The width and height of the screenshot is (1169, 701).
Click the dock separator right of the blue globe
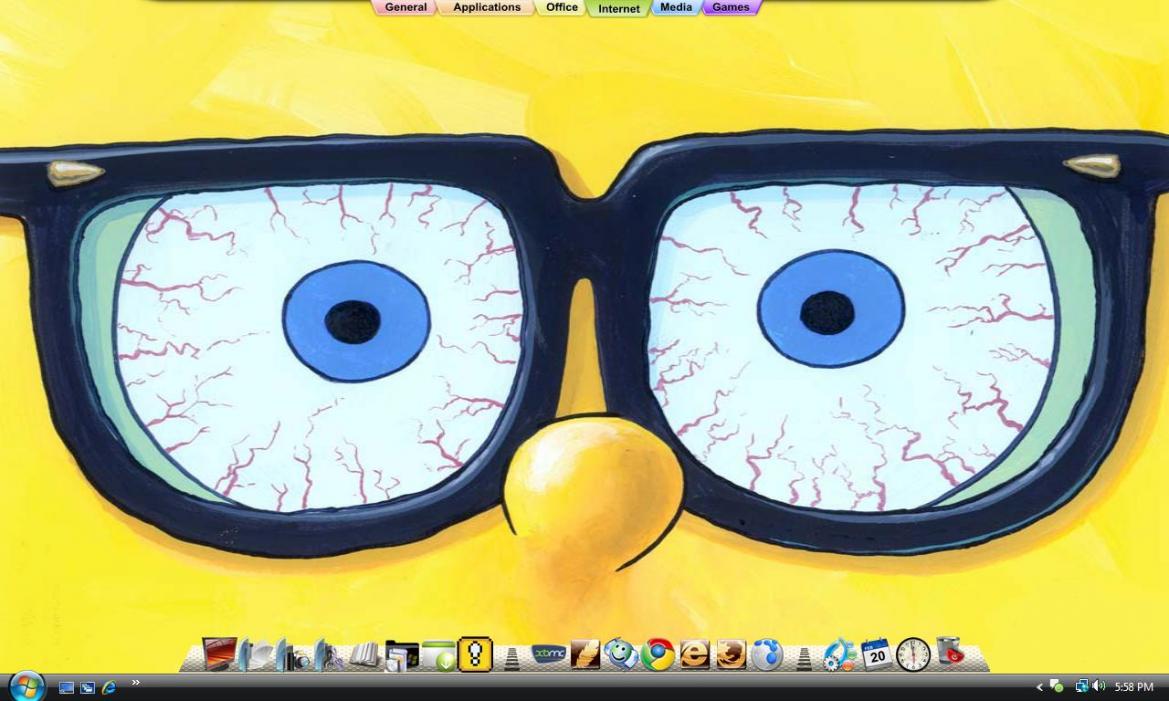(804, 658)
